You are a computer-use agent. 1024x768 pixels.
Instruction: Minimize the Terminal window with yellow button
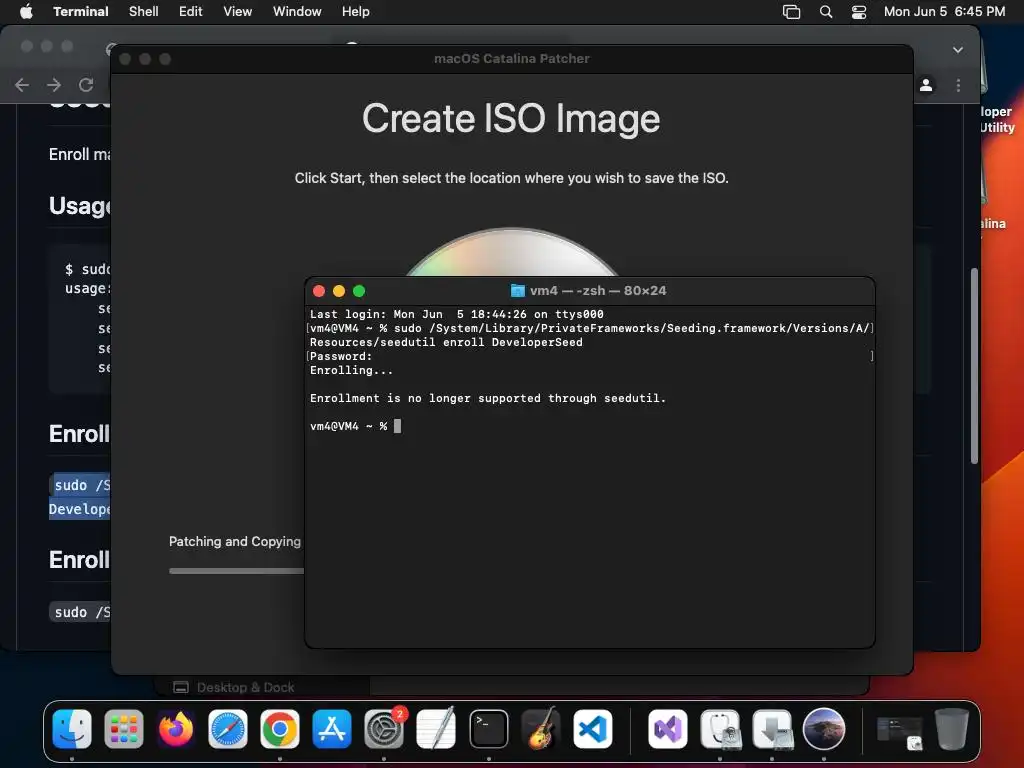(x=339, y=291)
